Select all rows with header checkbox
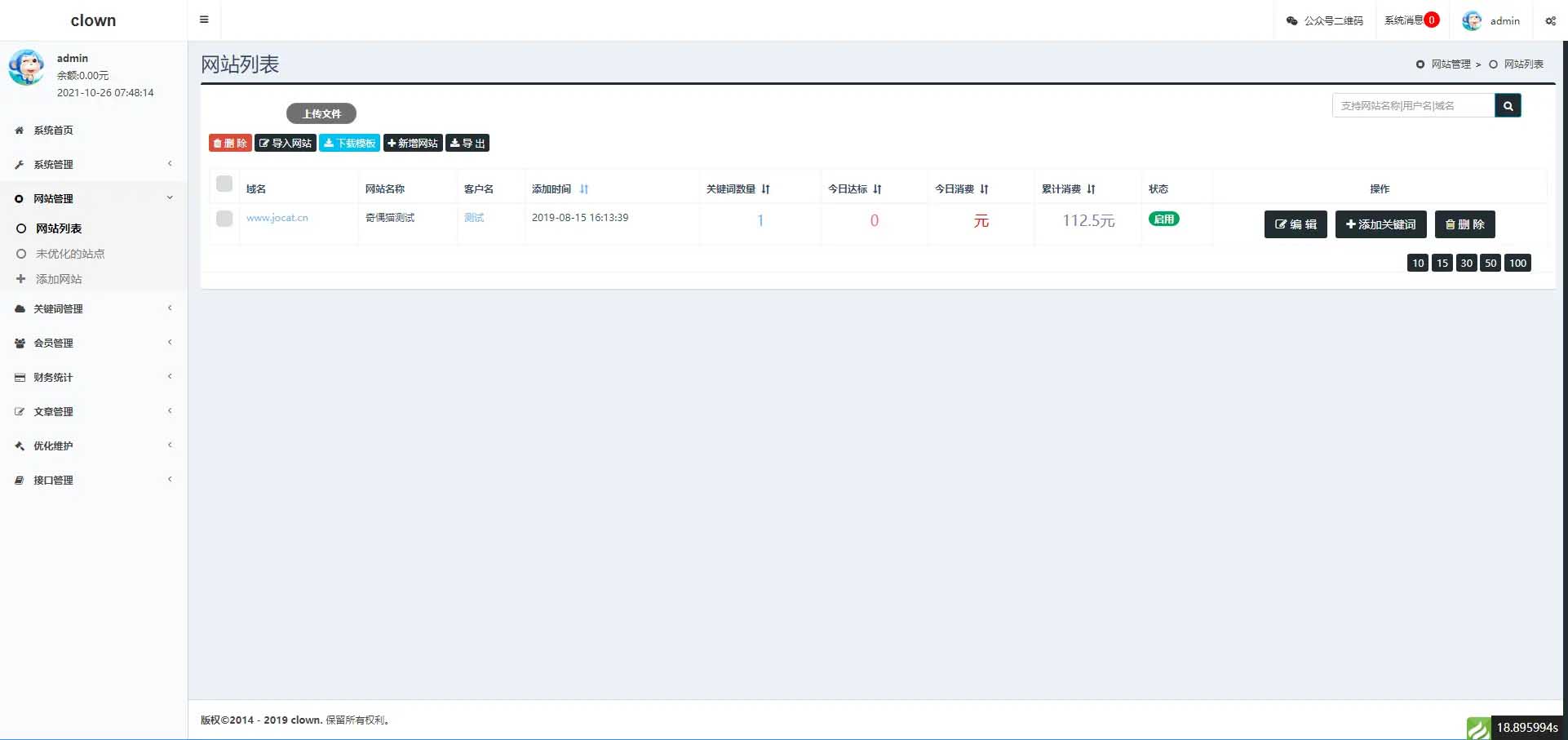 [x=224, y=184]
